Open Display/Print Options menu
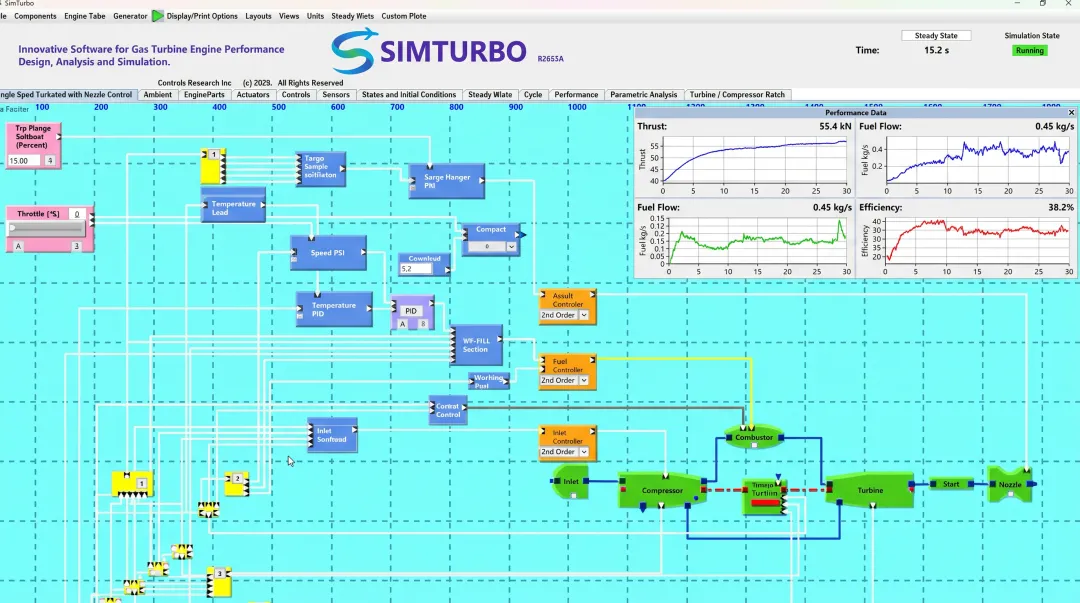Viewport: 1080px width, 603px height. coord(202,16)
